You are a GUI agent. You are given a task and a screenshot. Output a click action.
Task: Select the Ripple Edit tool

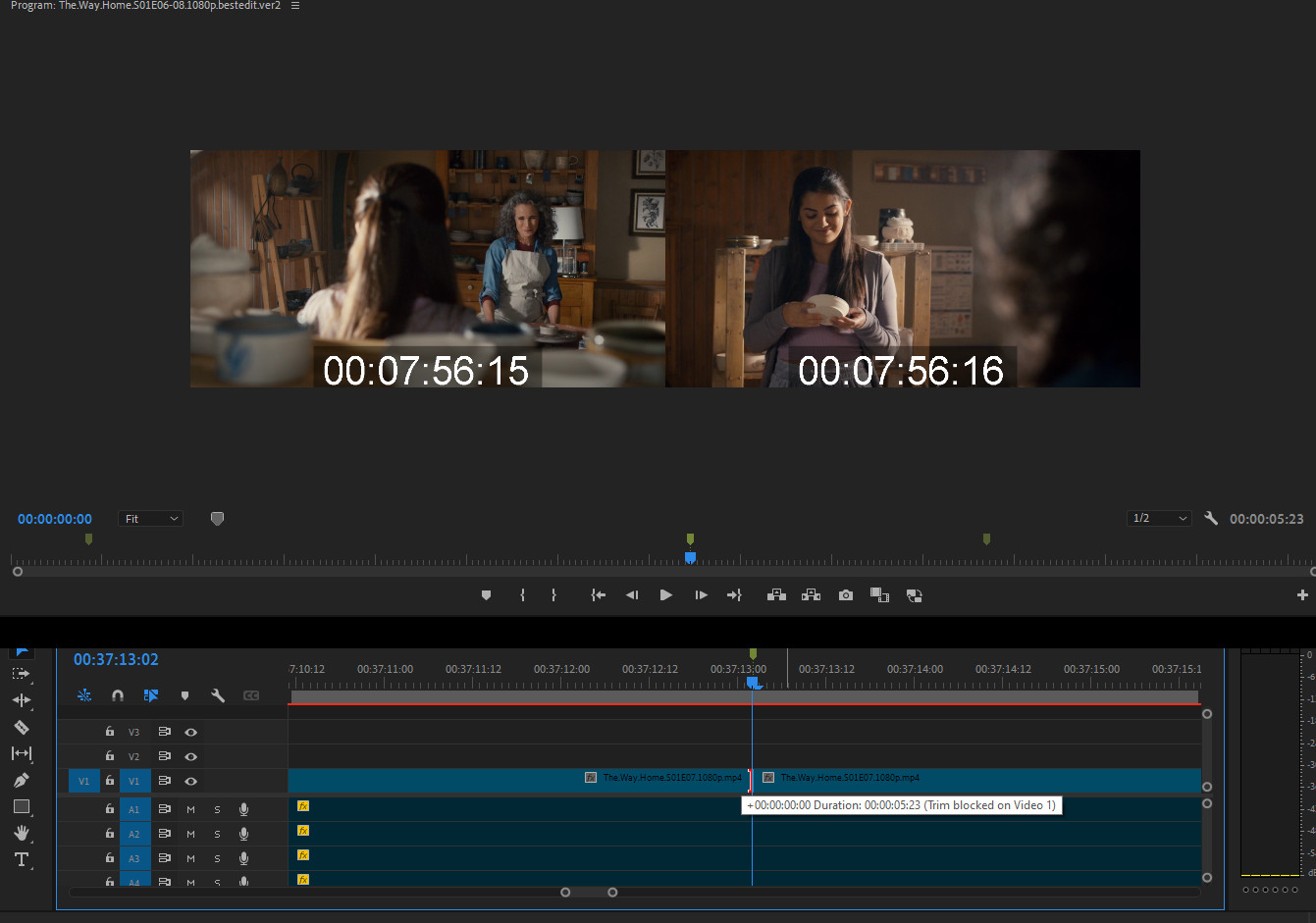pos(21,700)
